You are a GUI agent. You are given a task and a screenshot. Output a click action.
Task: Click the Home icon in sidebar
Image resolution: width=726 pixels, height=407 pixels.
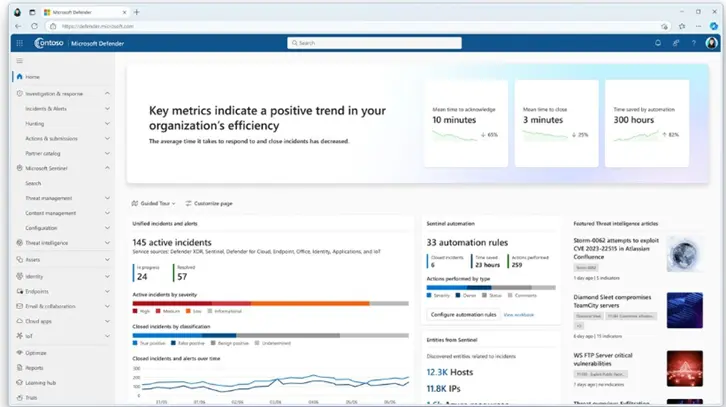tap(19, 76)
